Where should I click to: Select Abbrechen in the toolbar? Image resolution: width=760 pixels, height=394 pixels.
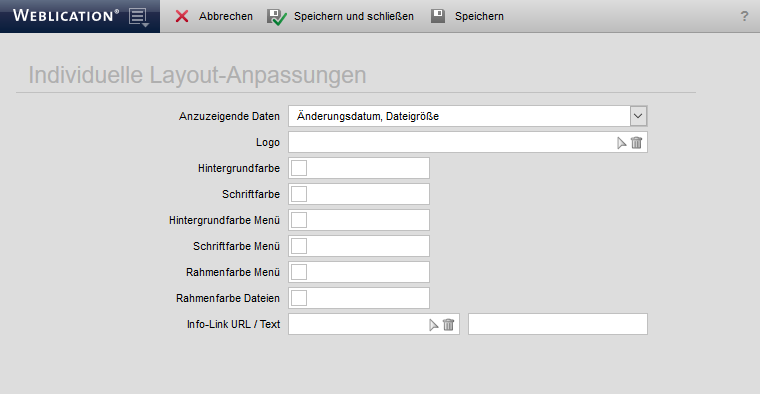(226, 16)
